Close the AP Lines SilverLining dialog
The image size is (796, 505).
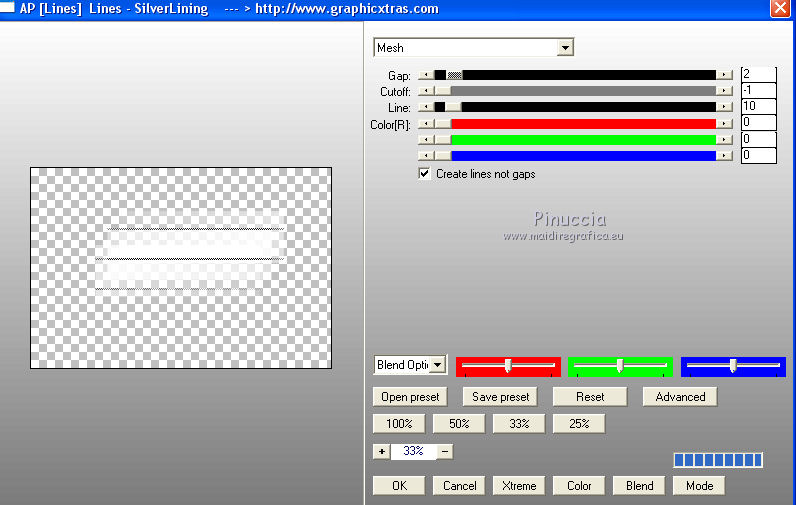(x=780, y=9)
